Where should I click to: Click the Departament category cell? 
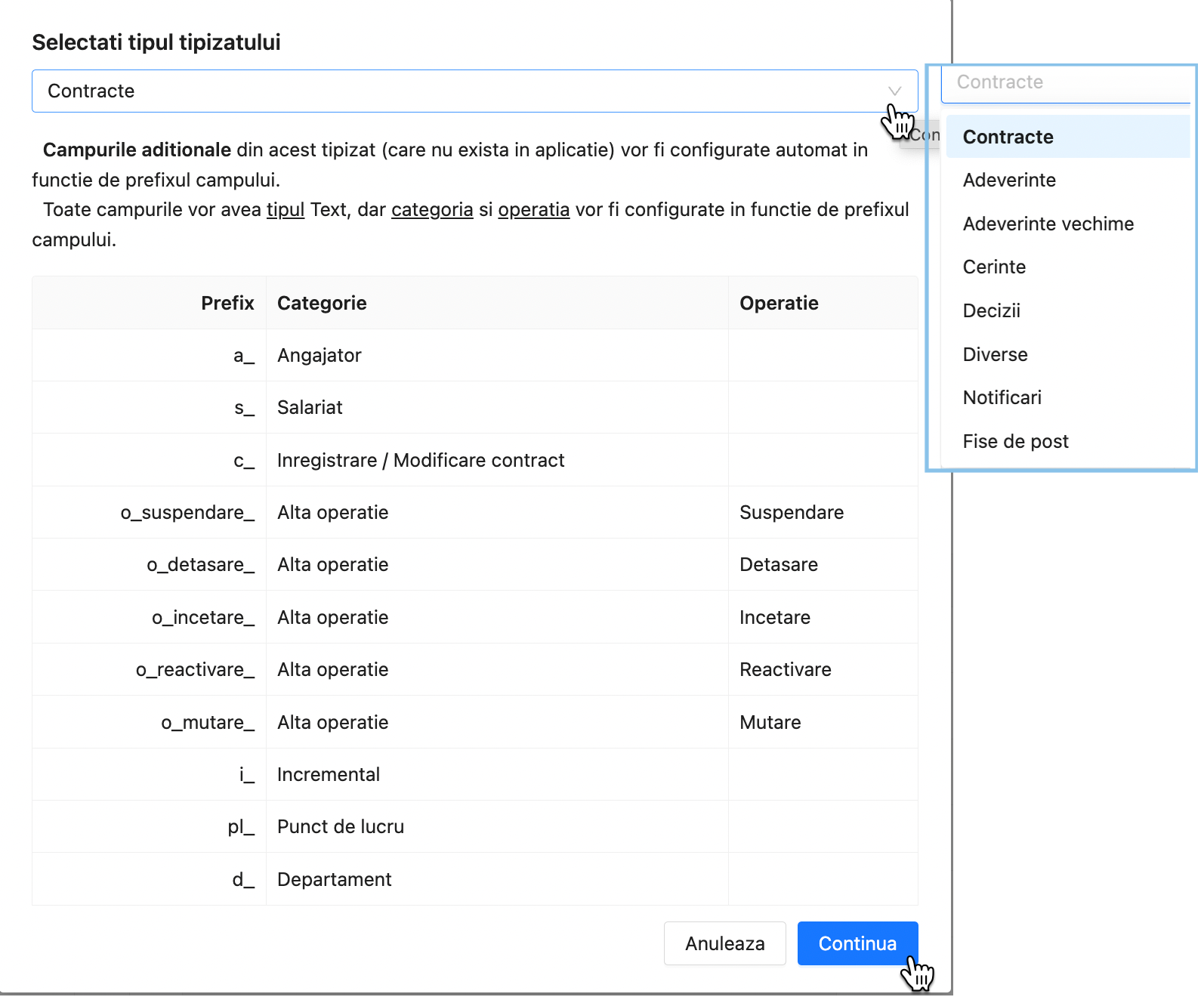[498, 879]
